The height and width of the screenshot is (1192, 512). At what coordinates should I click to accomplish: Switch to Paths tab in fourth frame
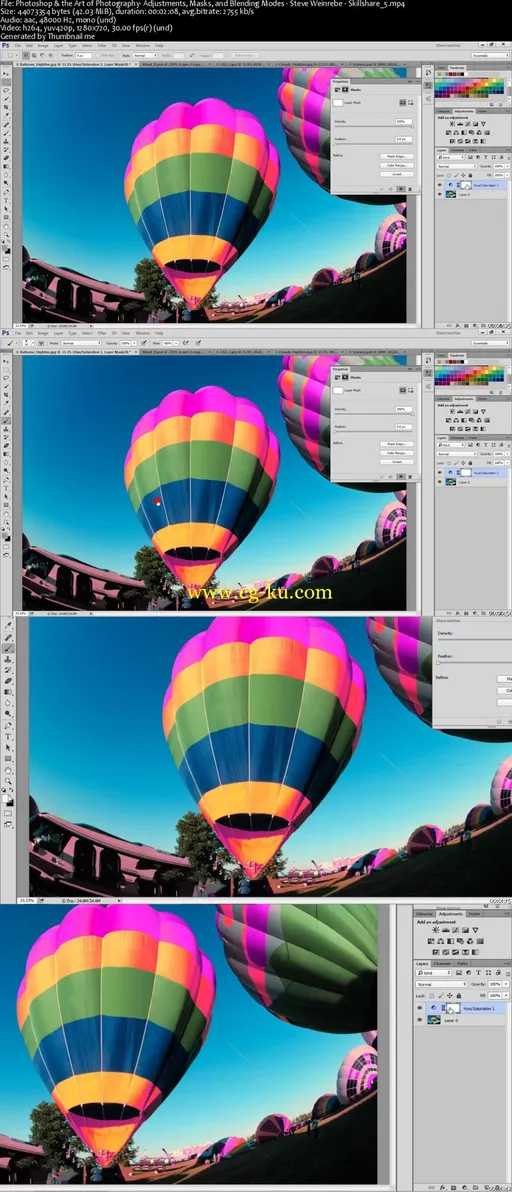(463, 964)
